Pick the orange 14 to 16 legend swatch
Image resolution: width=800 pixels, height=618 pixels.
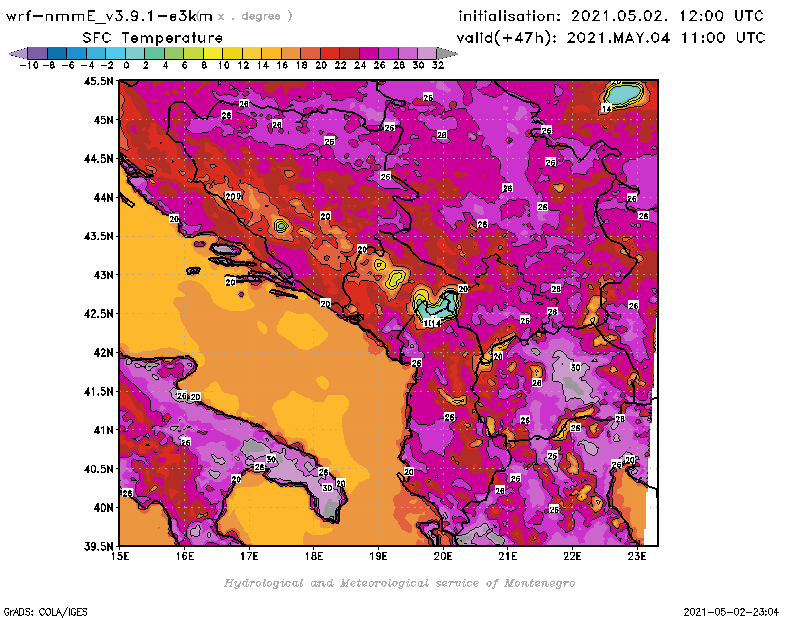pyautogui.click(x=271, y=53)
